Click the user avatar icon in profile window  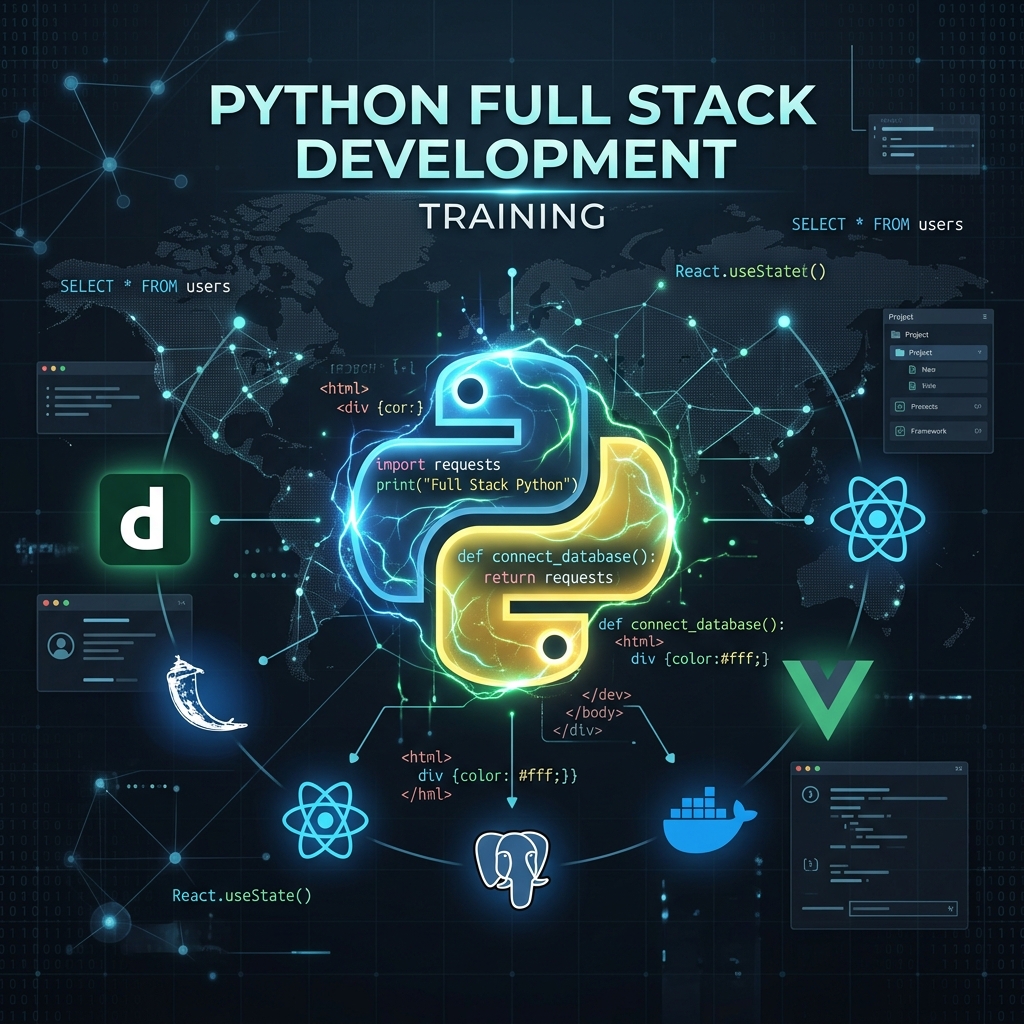61,645
